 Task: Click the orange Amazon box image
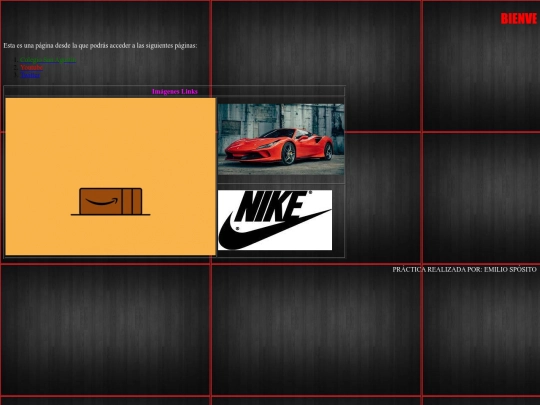tap(111, 177)
